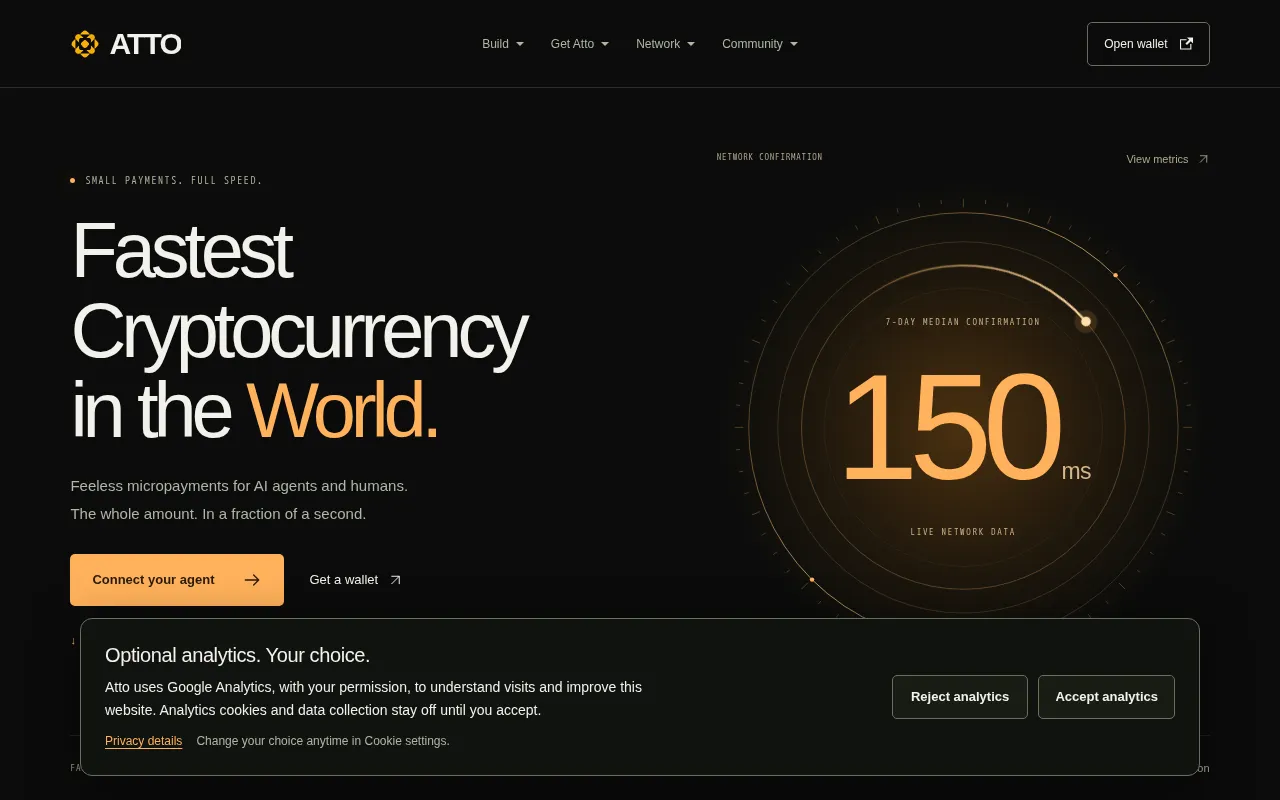Click the NETWORK CONFIRMATION label

[x=770, y=157]
